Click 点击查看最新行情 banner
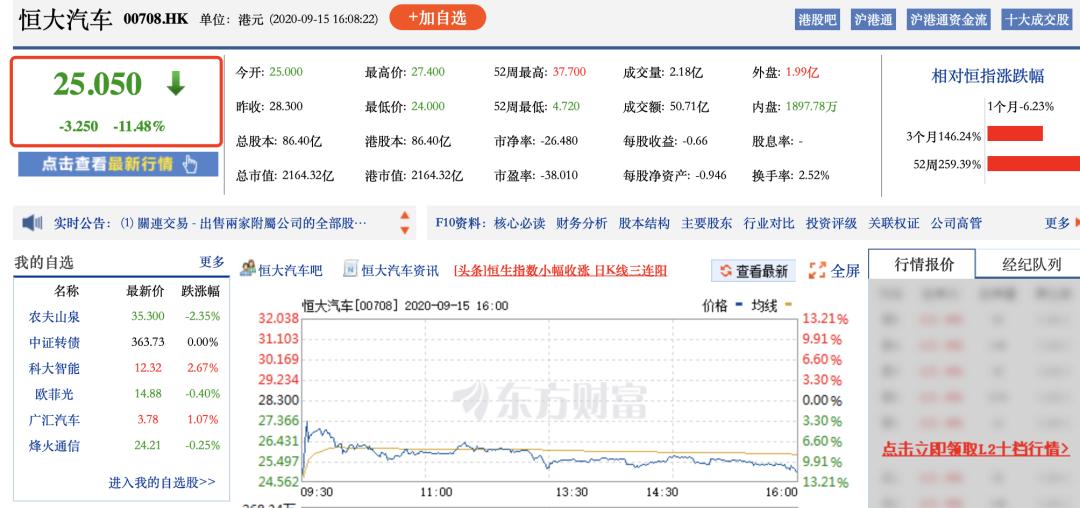 118,165
